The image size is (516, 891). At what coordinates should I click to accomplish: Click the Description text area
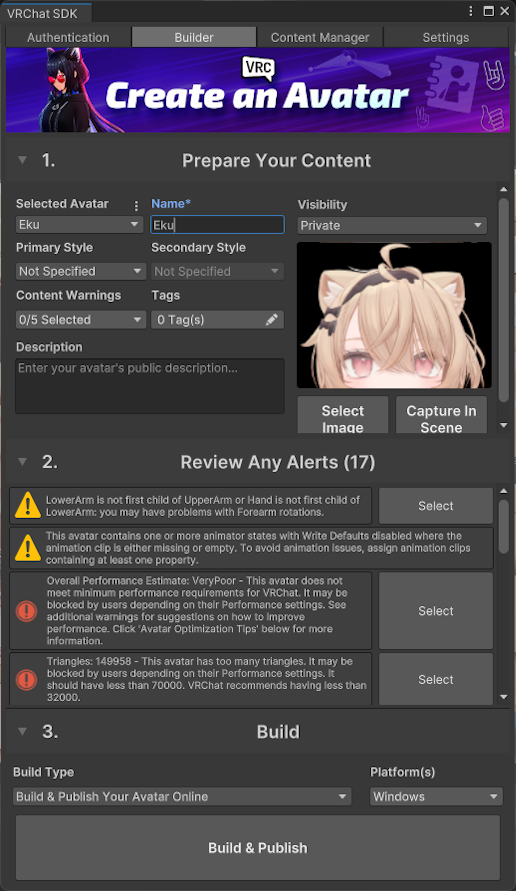pyautogui.click(x=150, y=386)
